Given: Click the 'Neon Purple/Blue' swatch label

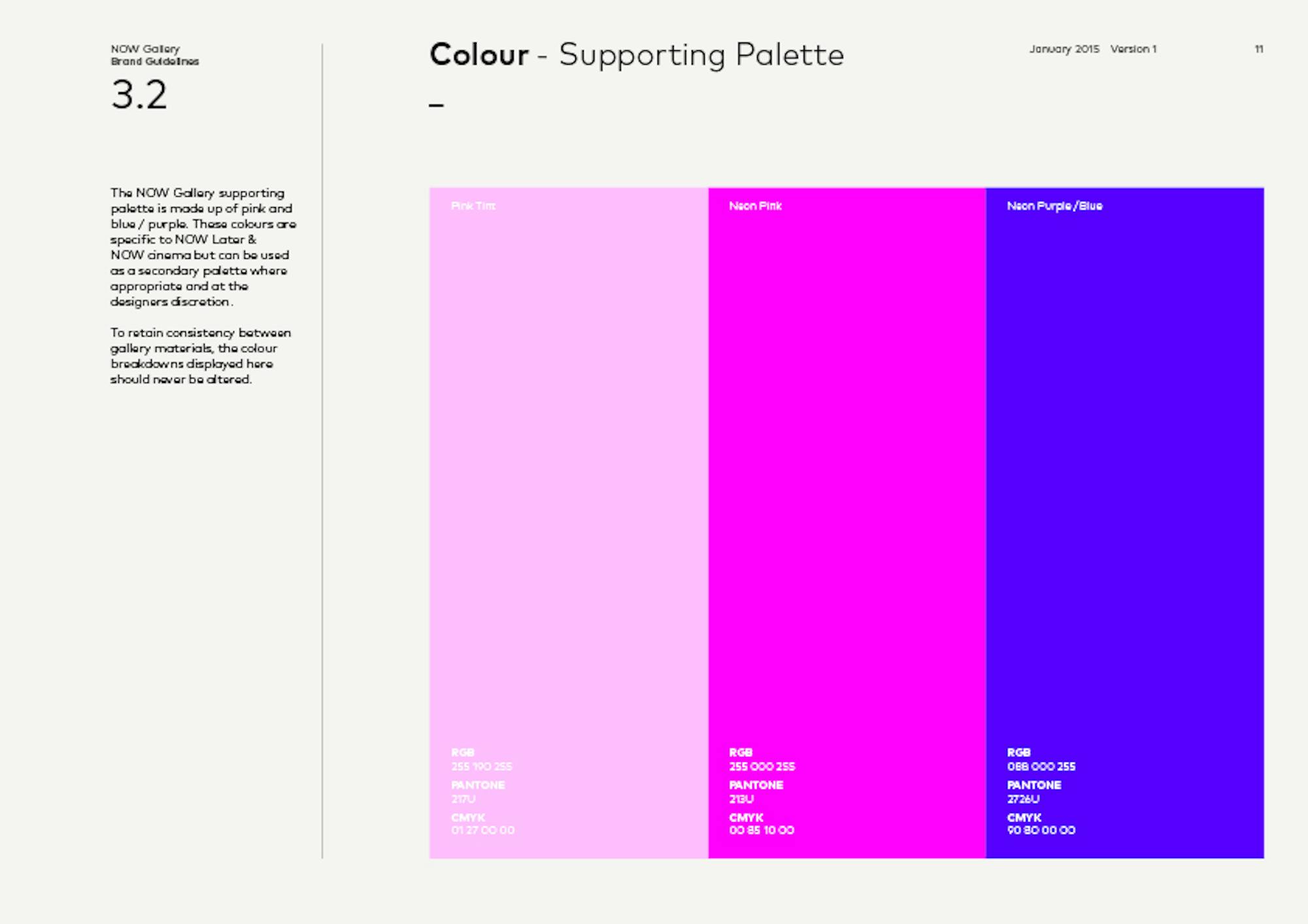Looking at the screenshot, I should [1054, 206].
